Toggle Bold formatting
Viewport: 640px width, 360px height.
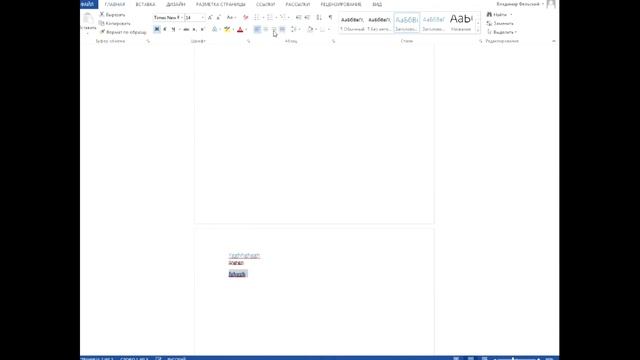click(x=157, y=29)
